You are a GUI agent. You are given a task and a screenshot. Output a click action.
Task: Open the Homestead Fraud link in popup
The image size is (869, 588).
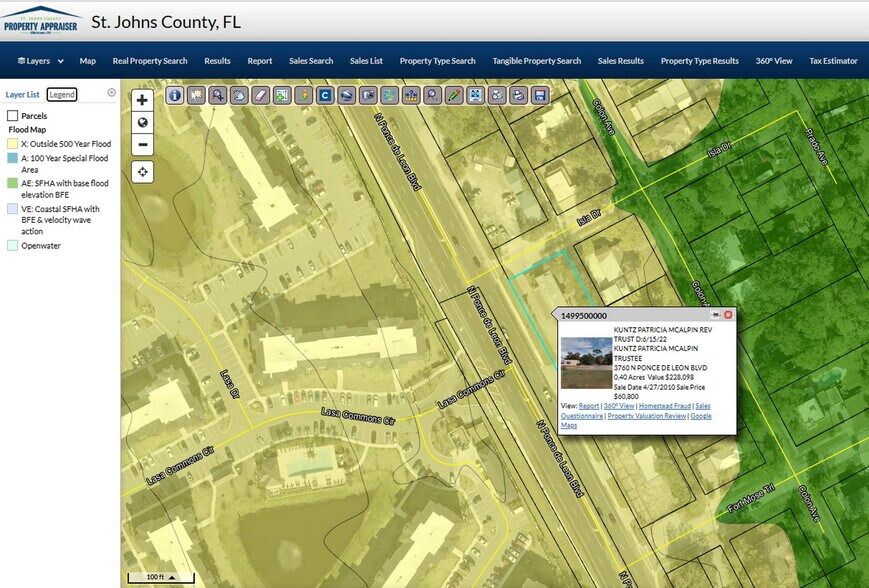click(664, 405)
